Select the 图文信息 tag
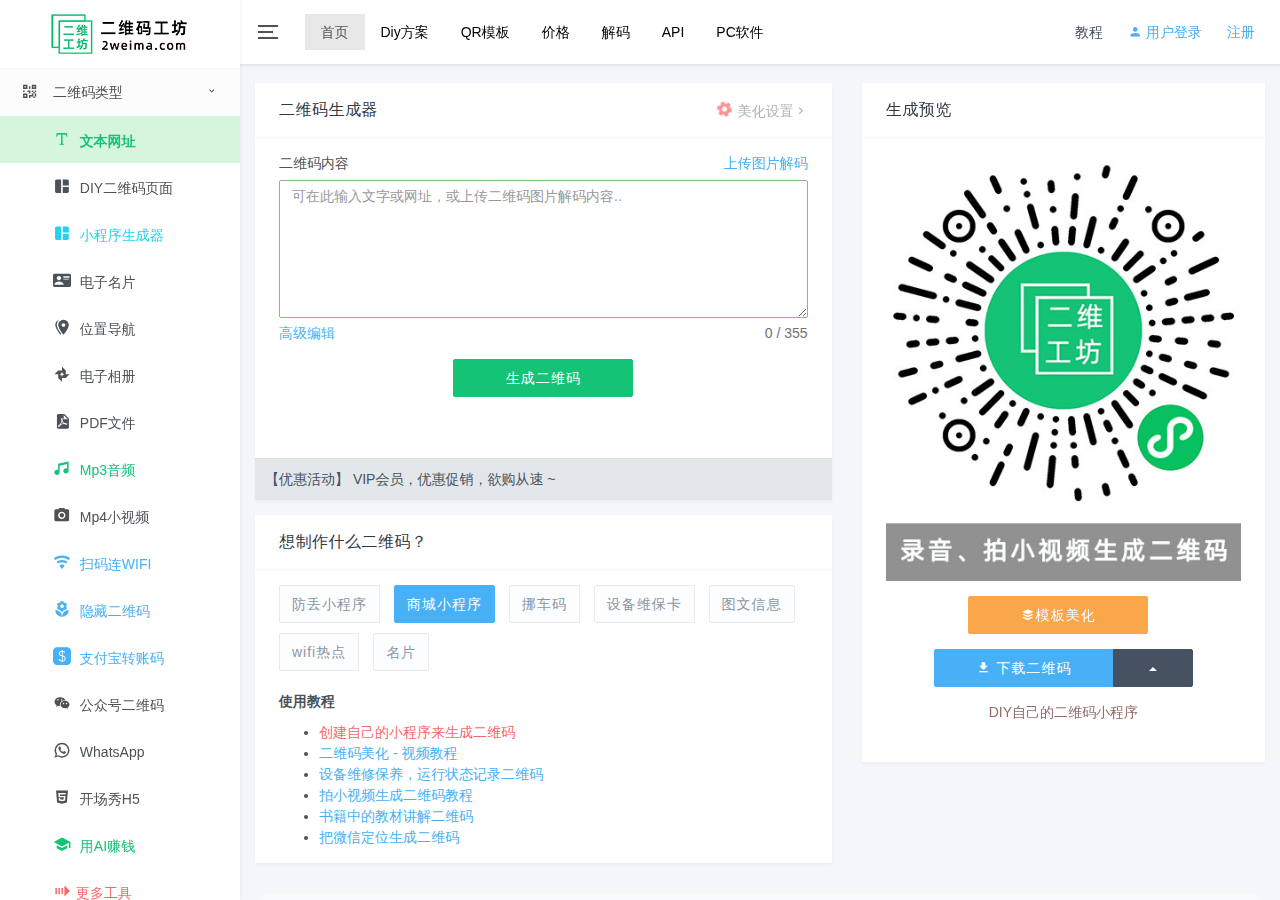This screenshot has height=900, width=1280. click(x=752, y=604)
